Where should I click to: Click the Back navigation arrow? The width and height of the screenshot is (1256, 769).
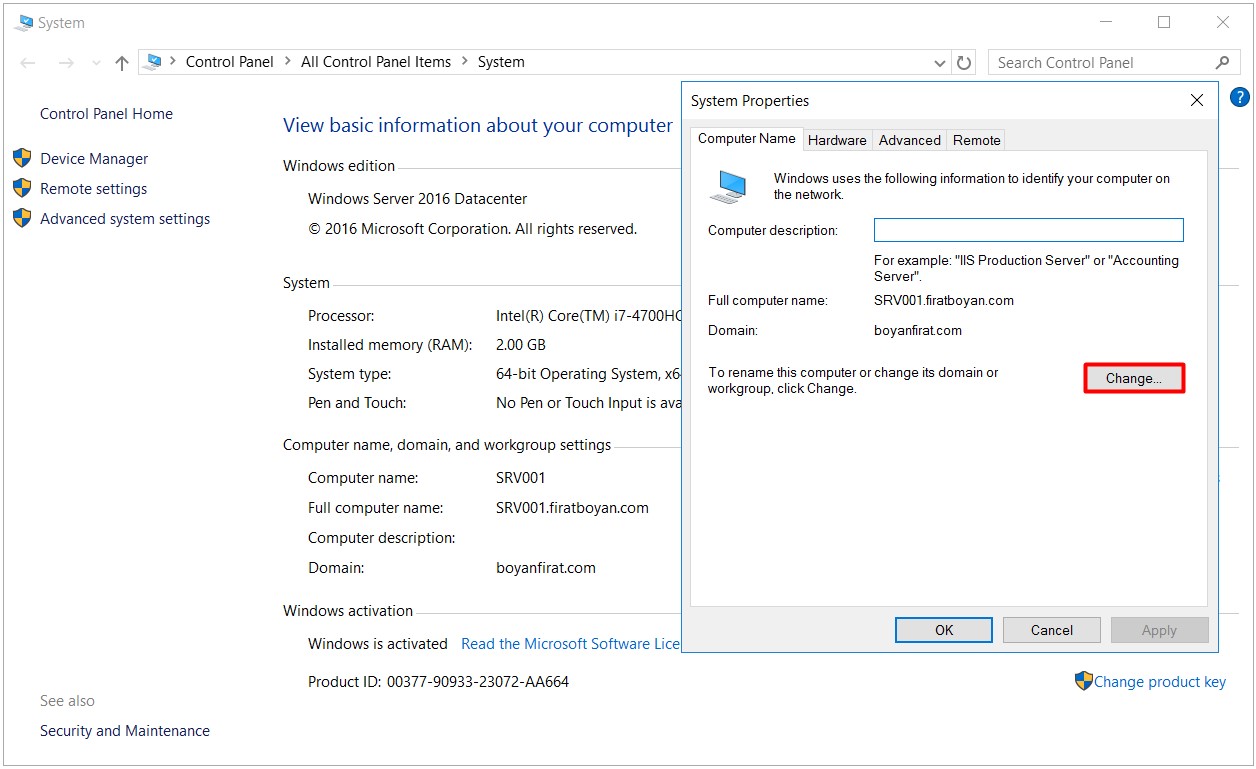click(x=28, y=62)
